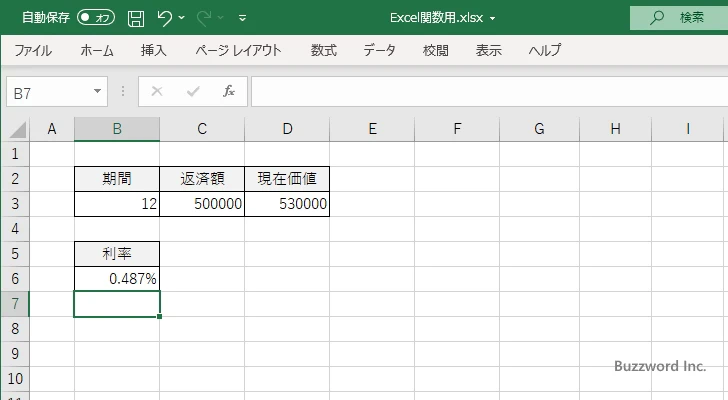Click the 検索 search box
The height and width of the screenshot is (400, 728).
point(679,18)
